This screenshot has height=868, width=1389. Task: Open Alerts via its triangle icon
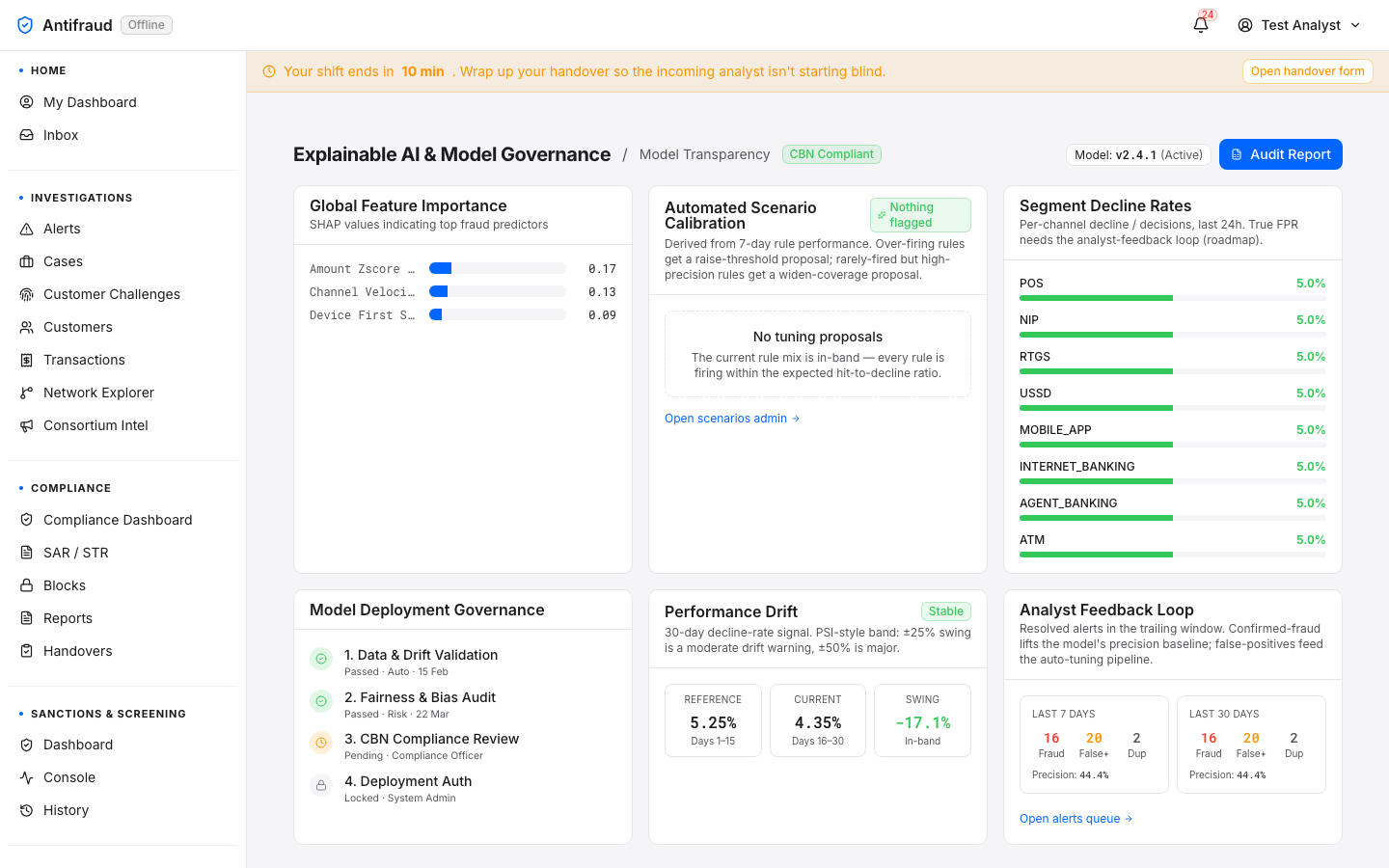click(27, 229)
